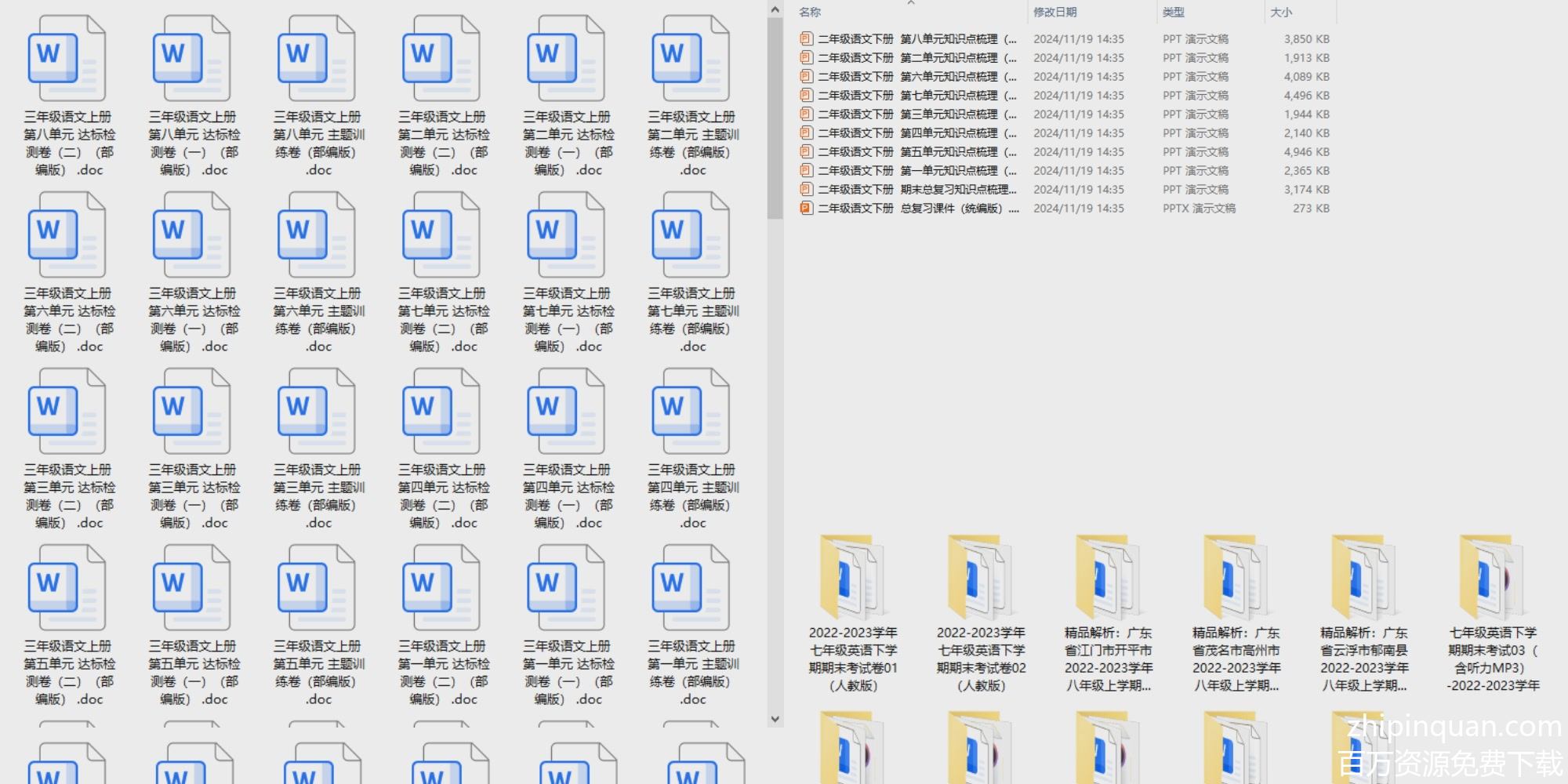Click PPTX icon of 总复习课件（统编版）row
Image resolution: width=1568 pixels, height=784 pixels.
(x=806, y=208)
